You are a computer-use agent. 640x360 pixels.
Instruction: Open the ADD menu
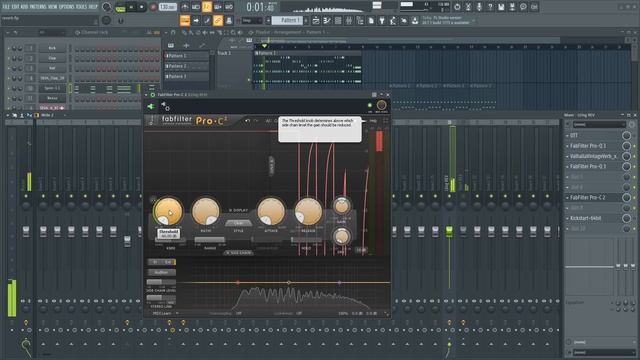coord(24,7)
